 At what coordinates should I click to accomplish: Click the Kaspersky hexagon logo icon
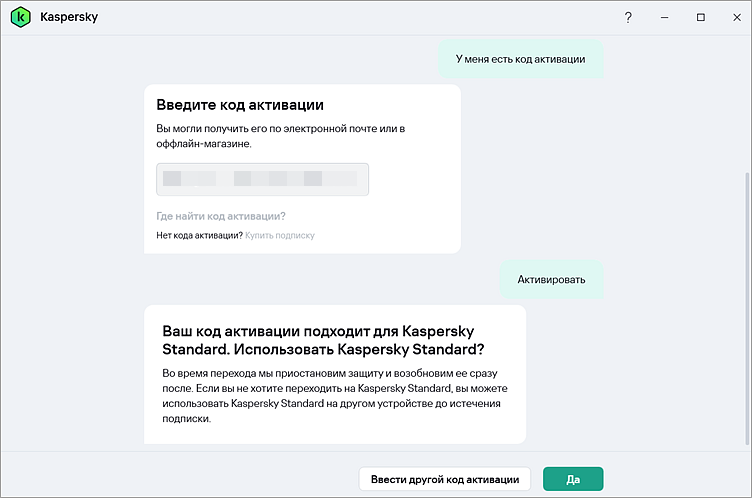point(20,17)
